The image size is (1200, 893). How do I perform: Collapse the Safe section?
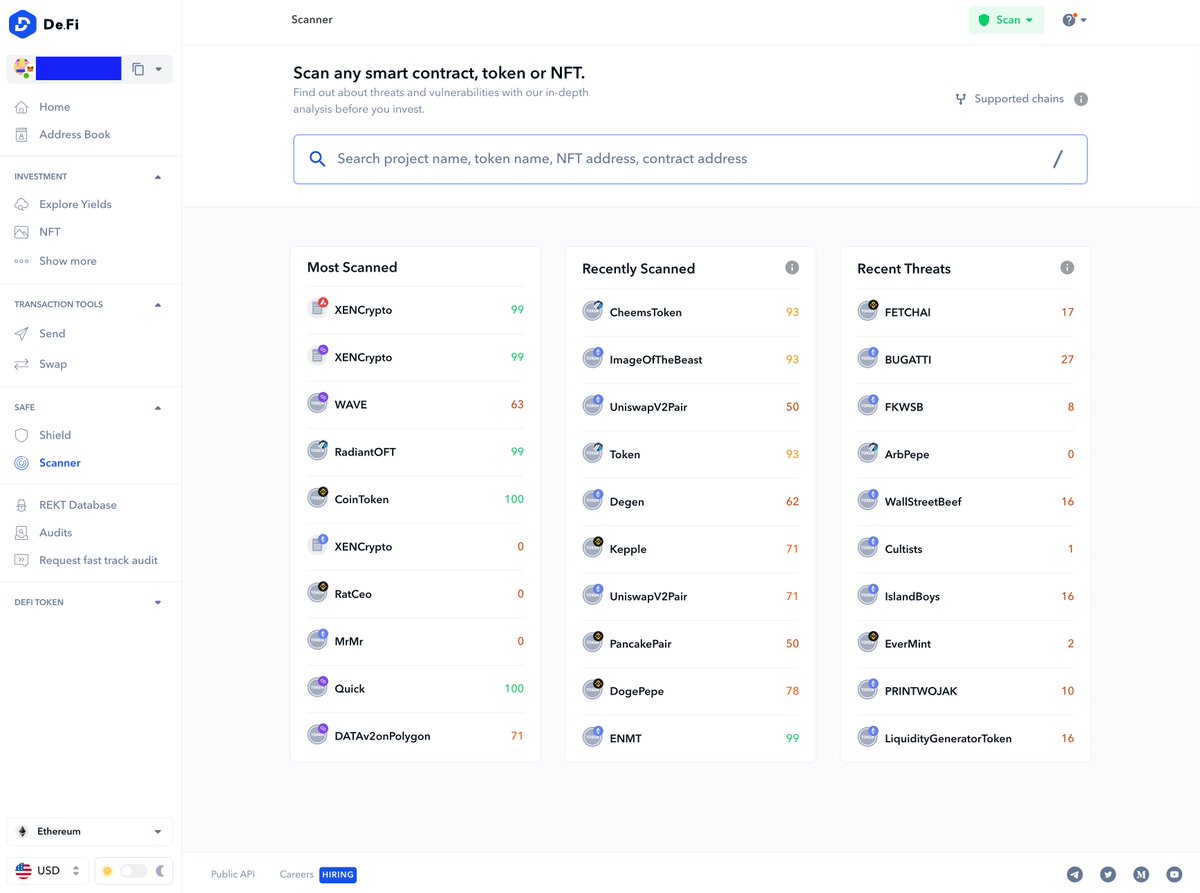[x=158, y=408]
